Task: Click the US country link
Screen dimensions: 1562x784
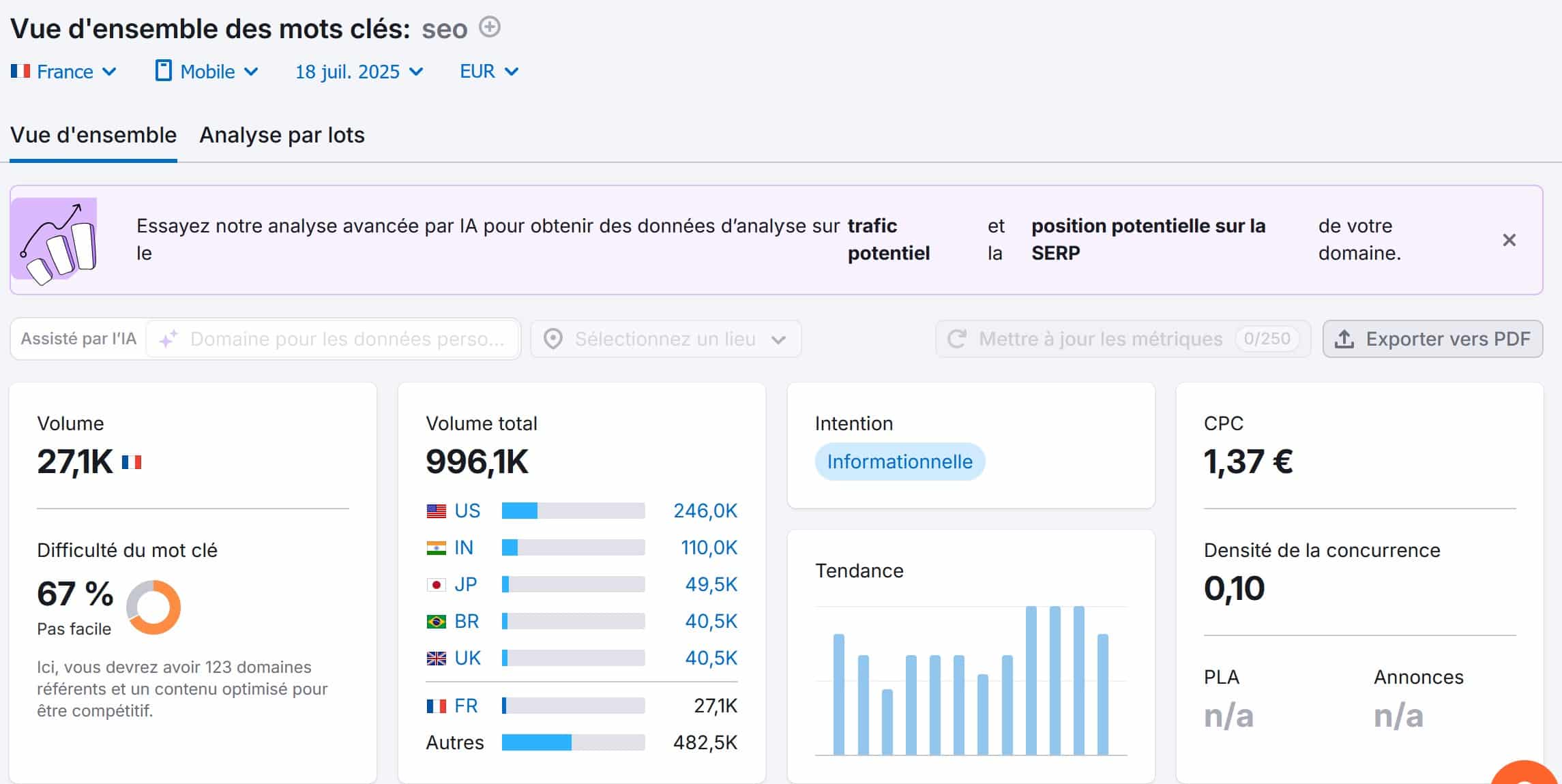Action: (467, 511)
